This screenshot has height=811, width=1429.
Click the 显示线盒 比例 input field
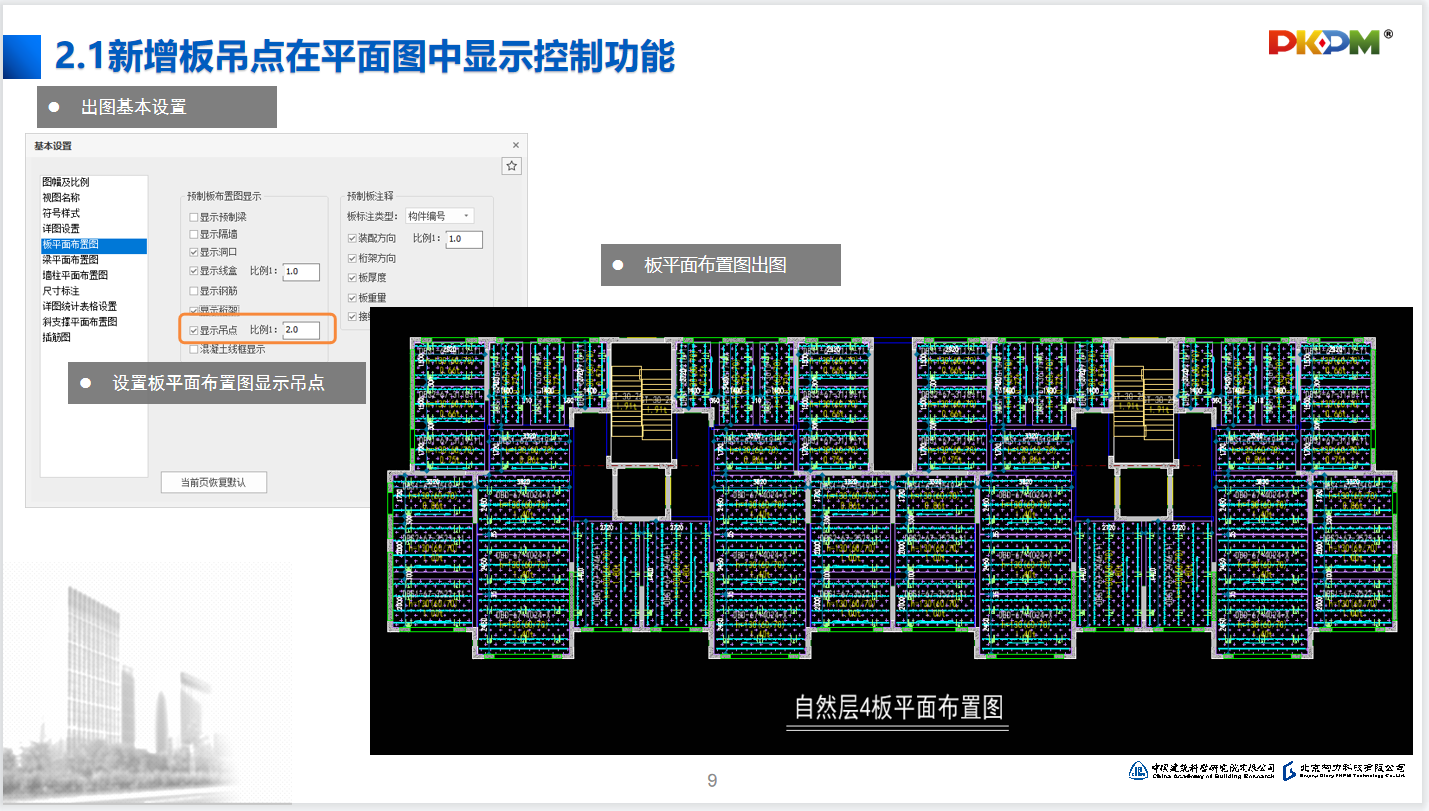[301, 272]
